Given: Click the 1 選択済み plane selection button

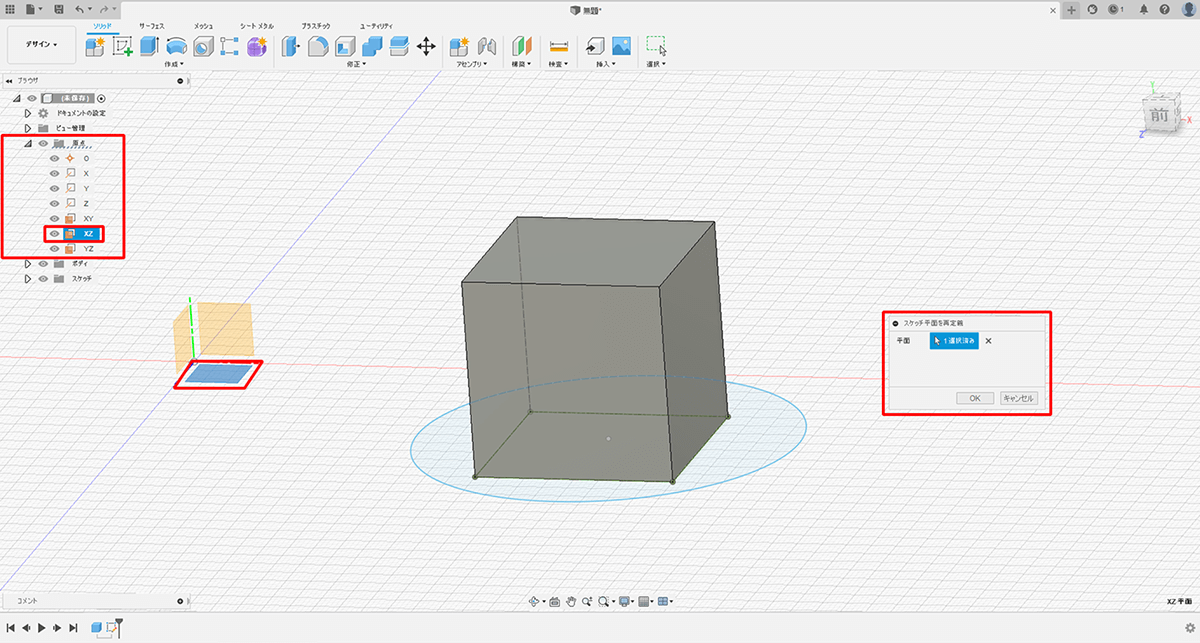Looking at the screenshot, I should (954, 341).
